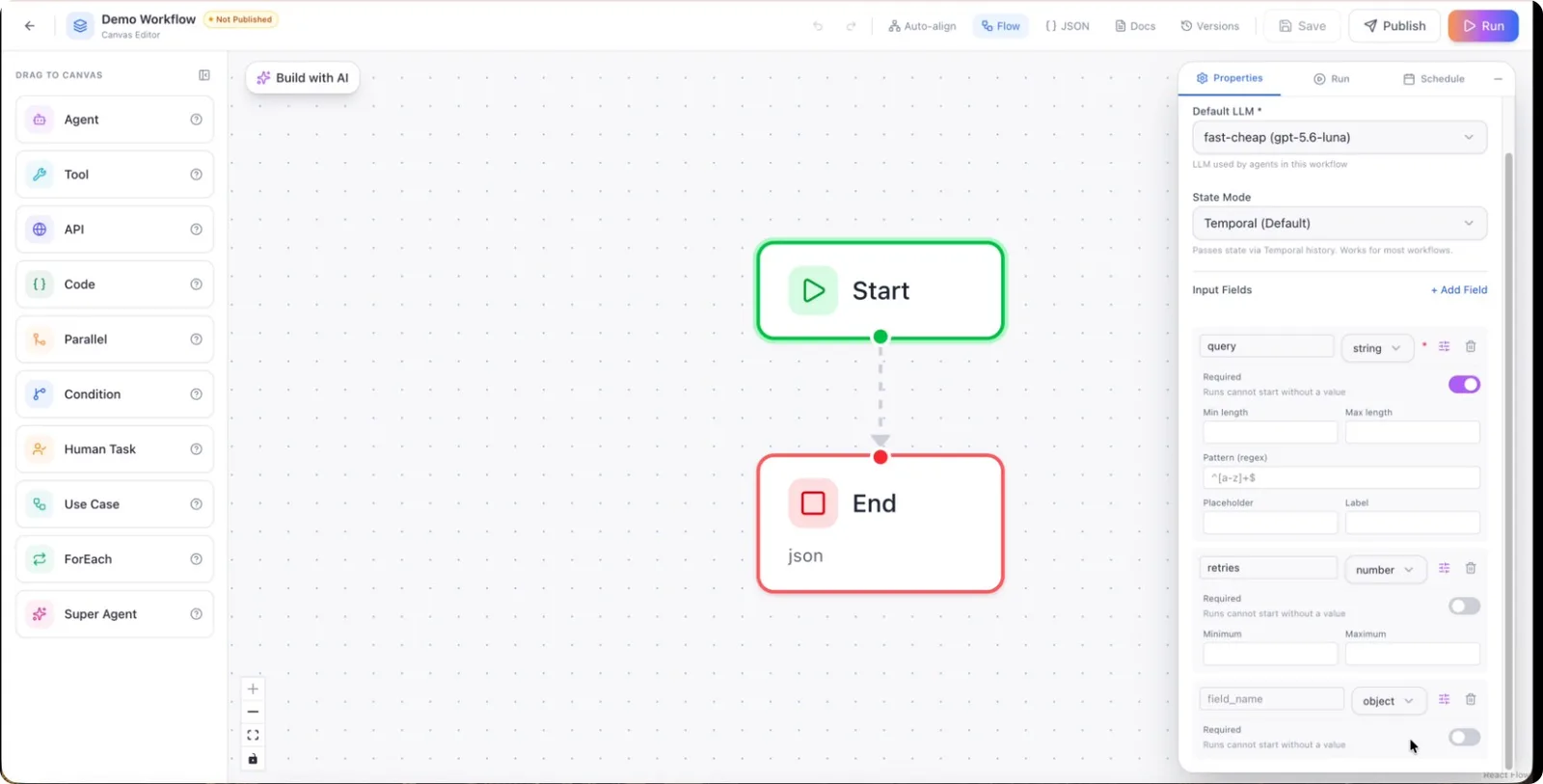Open the State Mode dropdown
The height and width of the screenshot is (784, 1543).
tap(1340, 223)
